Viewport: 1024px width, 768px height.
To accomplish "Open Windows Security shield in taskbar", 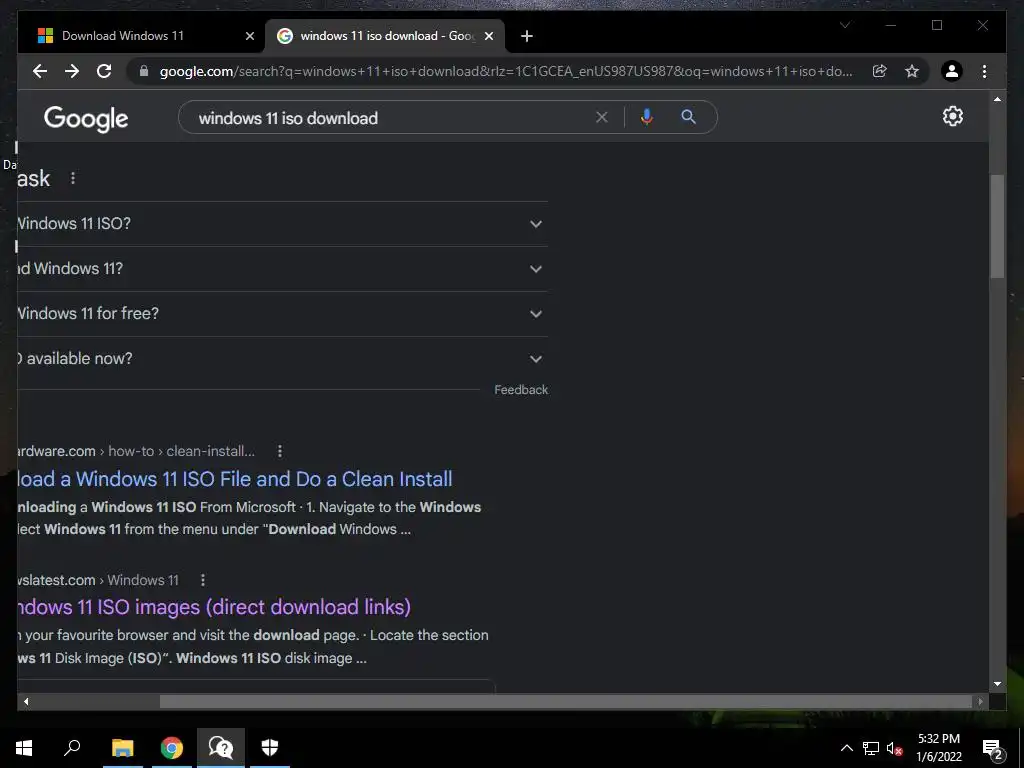I will coord(270,748).
